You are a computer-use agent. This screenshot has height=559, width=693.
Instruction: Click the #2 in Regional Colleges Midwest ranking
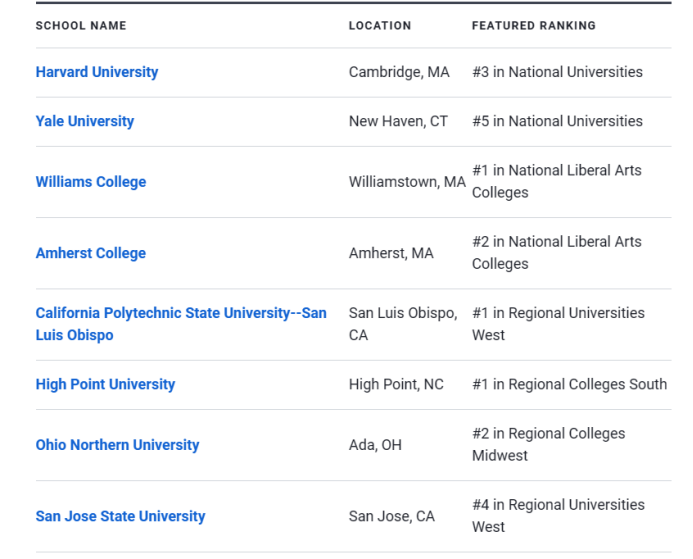click(x=548, y=445)
